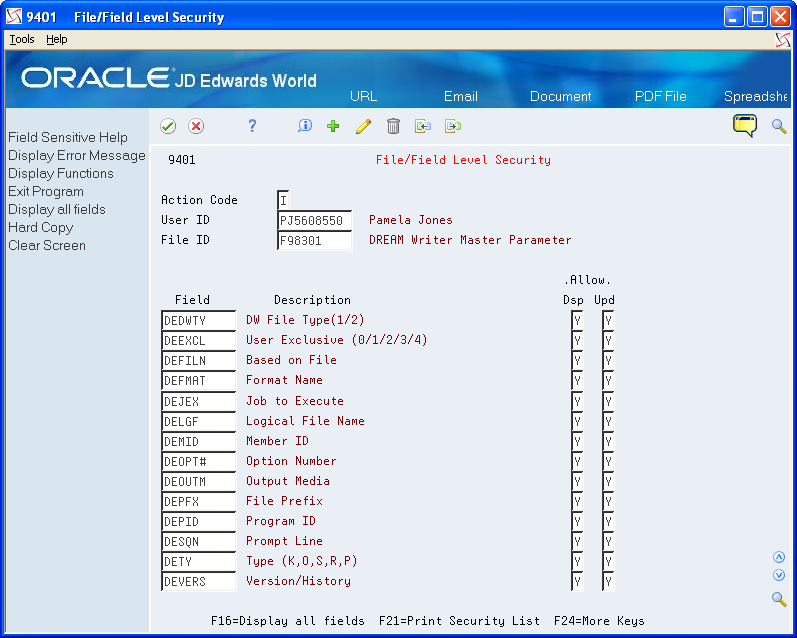This screenshot has height=638, width=797.
Task: Click the DEVERS field box
Action: tap(199, 582)
